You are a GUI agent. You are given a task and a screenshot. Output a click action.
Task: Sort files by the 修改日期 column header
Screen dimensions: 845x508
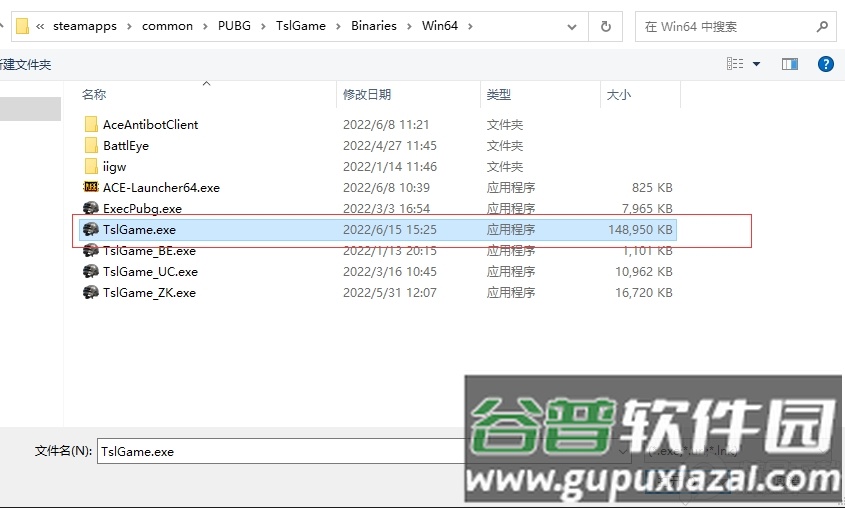click(x=367, y=95)
